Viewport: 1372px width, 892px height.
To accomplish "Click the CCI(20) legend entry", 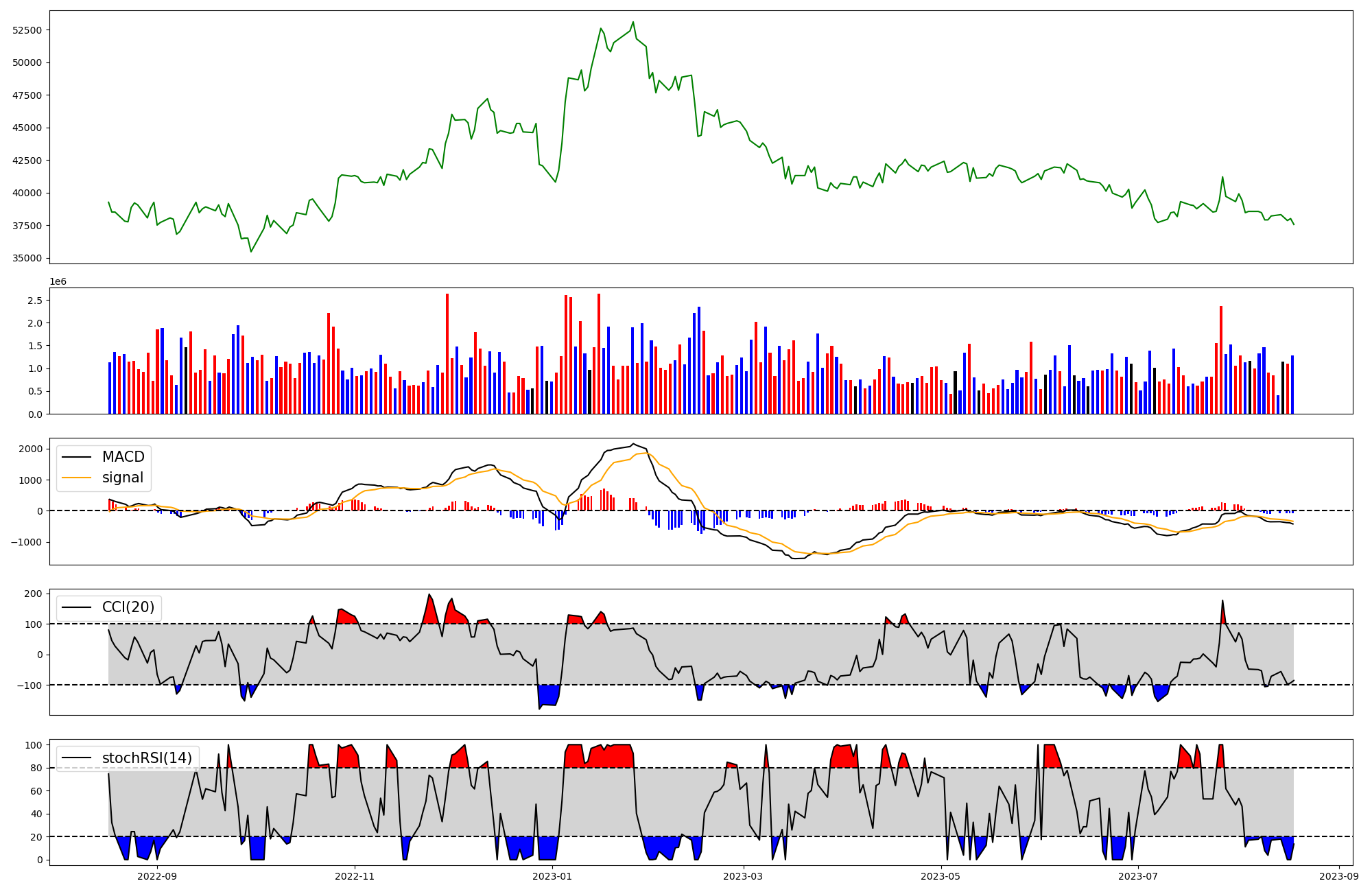I will click(x=128, y=607).
